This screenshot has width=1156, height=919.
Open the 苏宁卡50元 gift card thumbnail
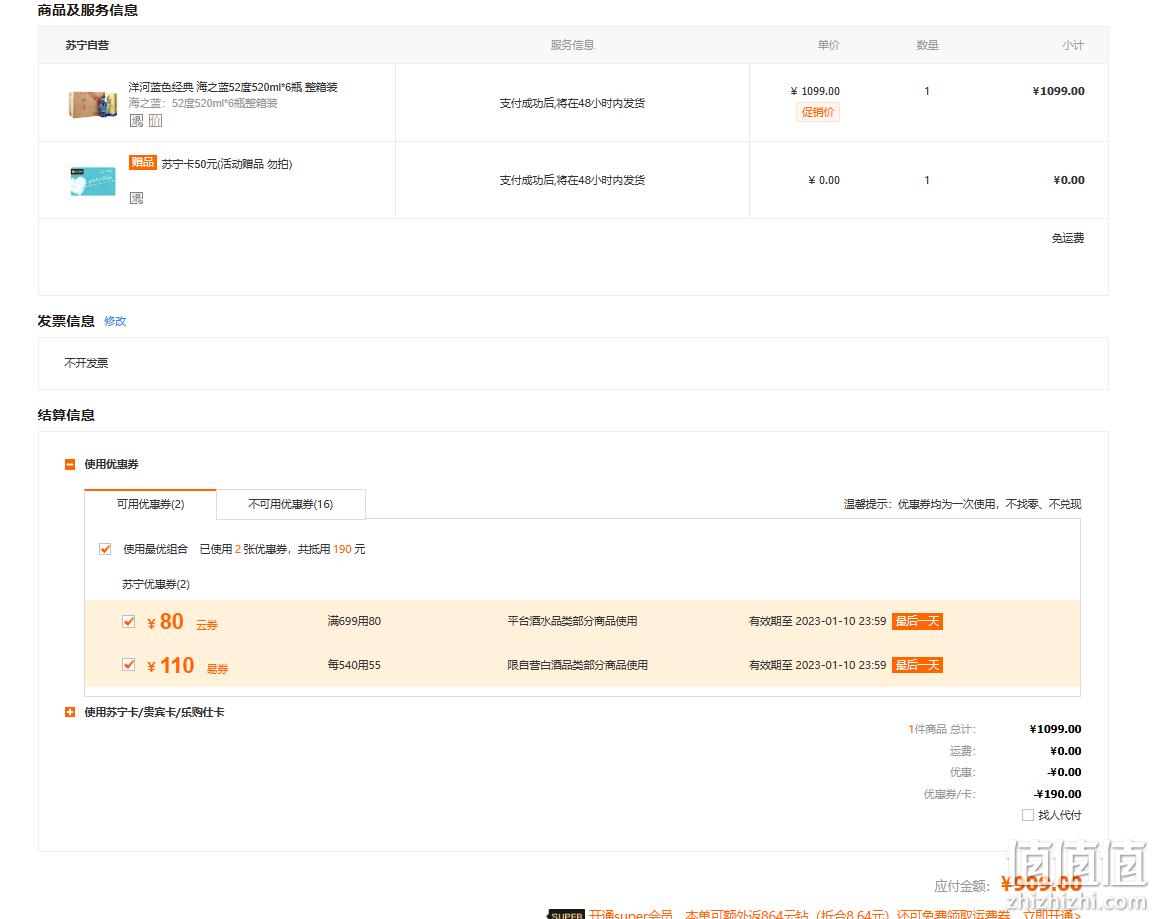tap(93, 181)
